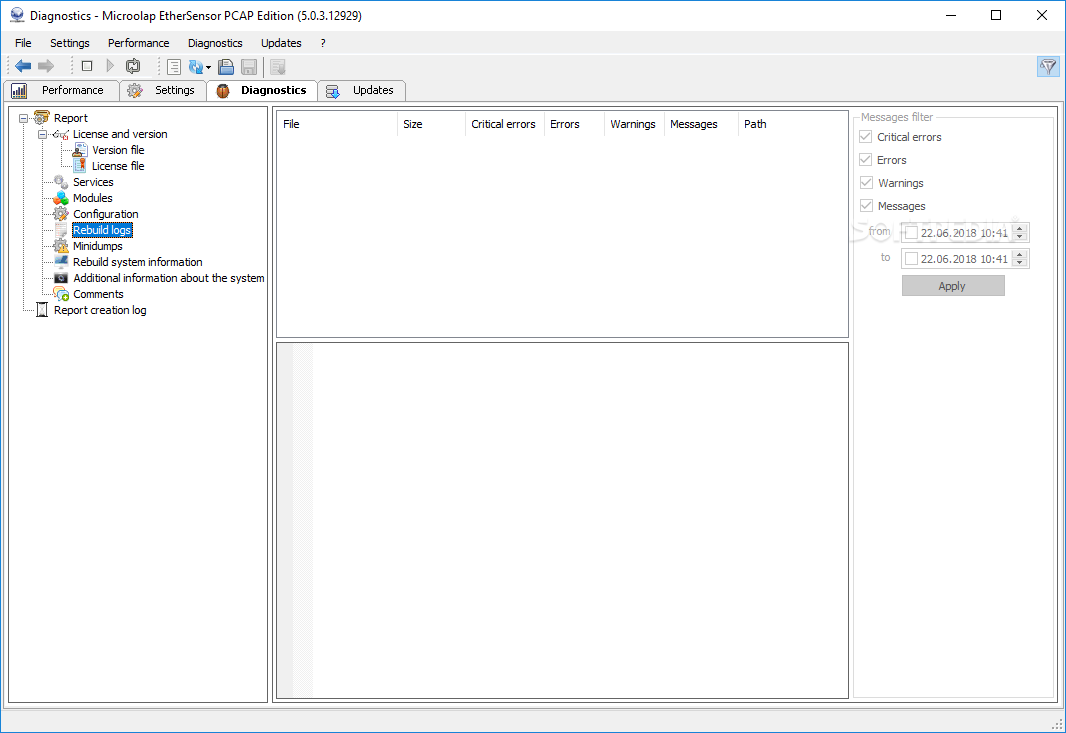Screen dimensions: 1066x733
Task: Open the Diagnostics menu
Action: 215,43
